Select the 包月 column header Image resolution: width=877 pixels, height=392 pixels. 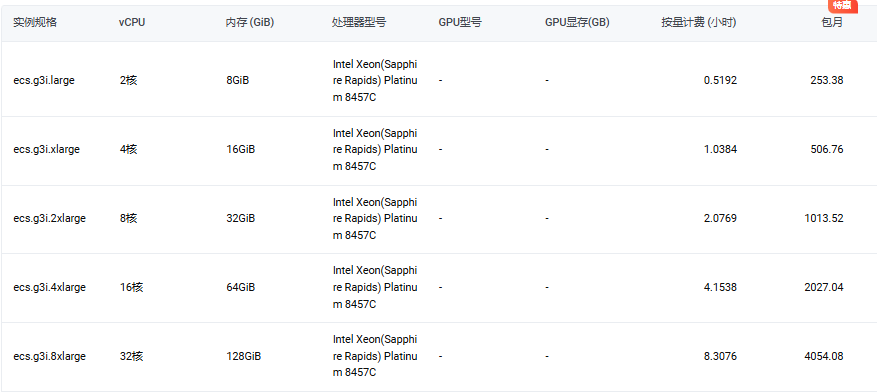point(833,23)
